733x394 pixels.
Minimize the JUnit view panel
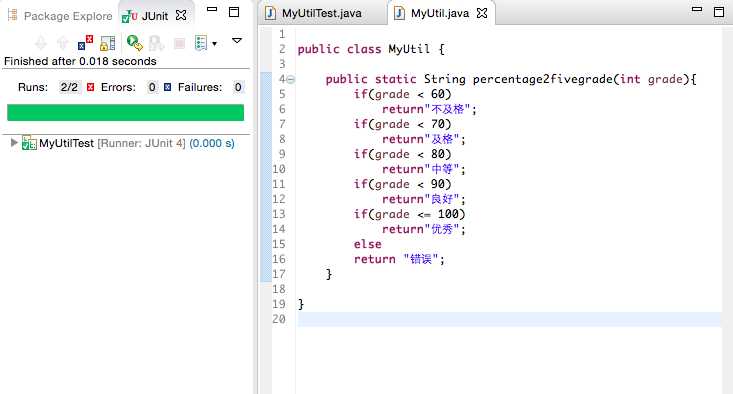(212, 9)
